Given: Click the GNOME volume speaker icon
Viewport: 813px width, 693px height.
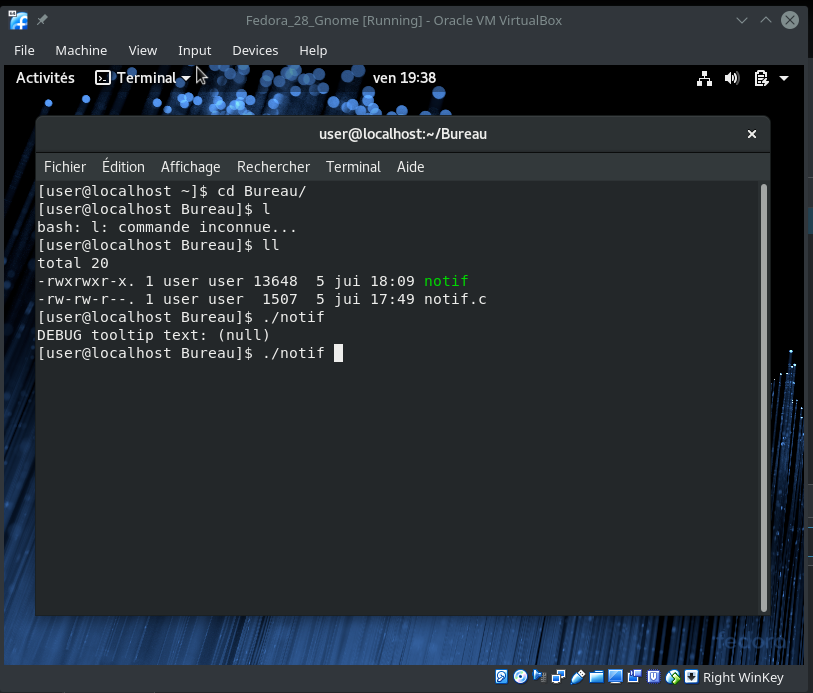Looking at the screenshot, I should (x=732, y=78).
